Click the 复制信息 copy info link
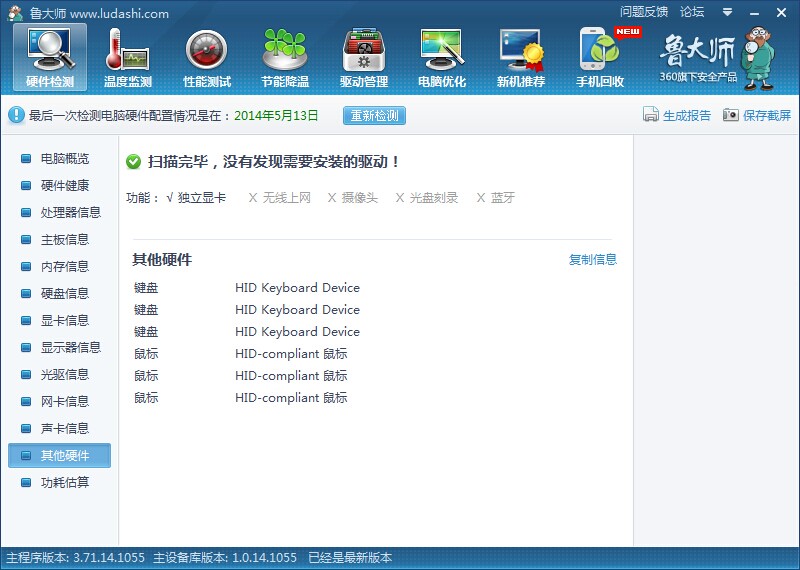Image resolution: width=800 pixels, height=570 pixels. [593, 259]
